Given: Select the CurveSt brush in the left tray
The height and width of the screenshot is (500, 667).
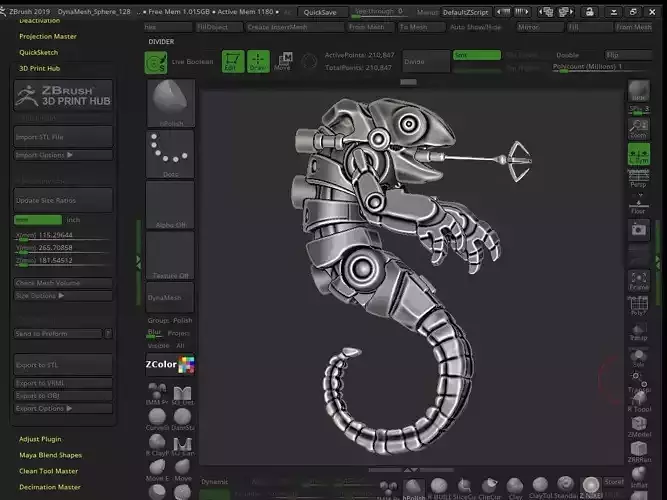Looking at the screenshot, I should click(157, 419).
